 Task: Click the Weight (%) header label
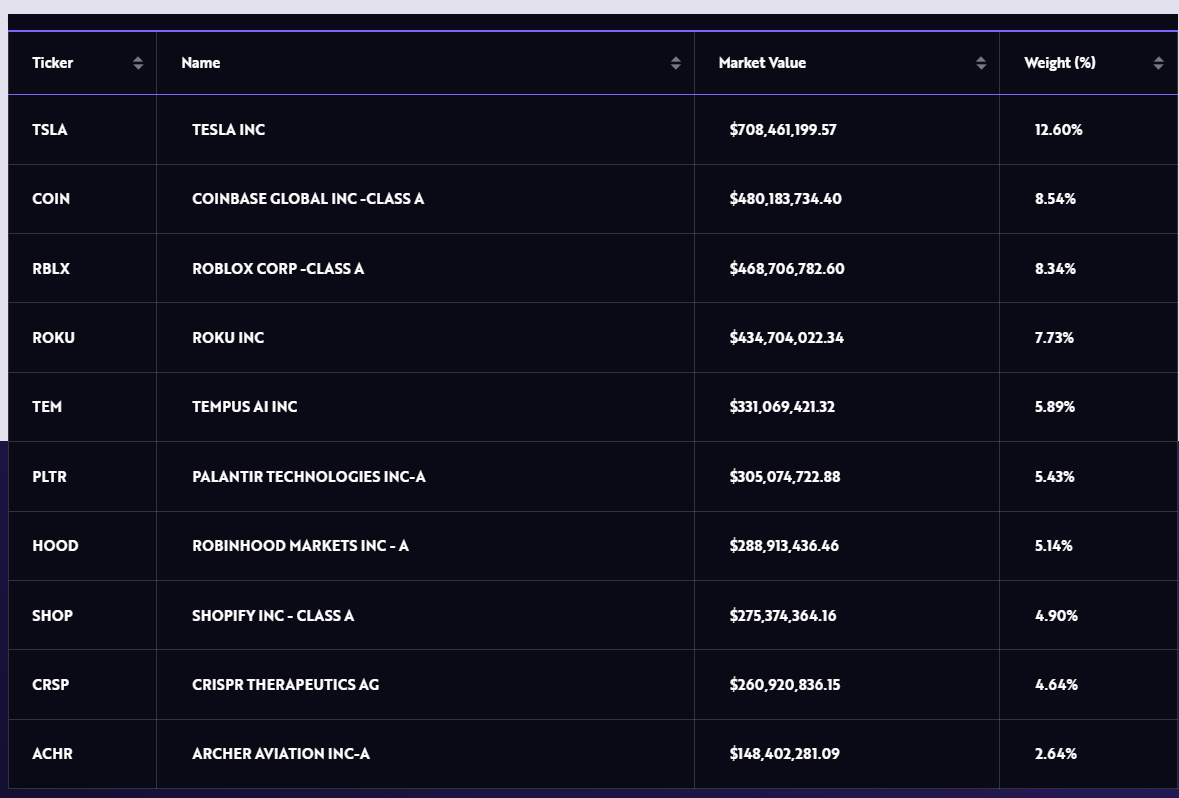(x=1059, y=63)
